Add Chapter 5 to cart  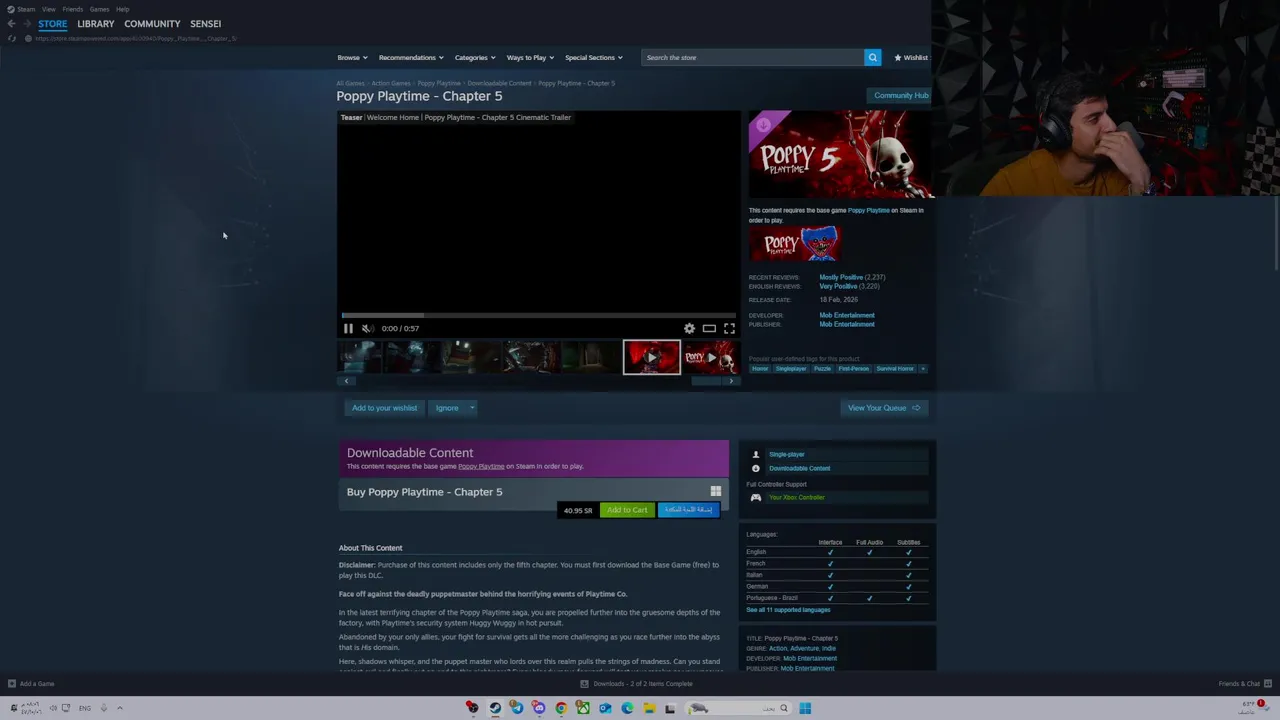point(627,510)
